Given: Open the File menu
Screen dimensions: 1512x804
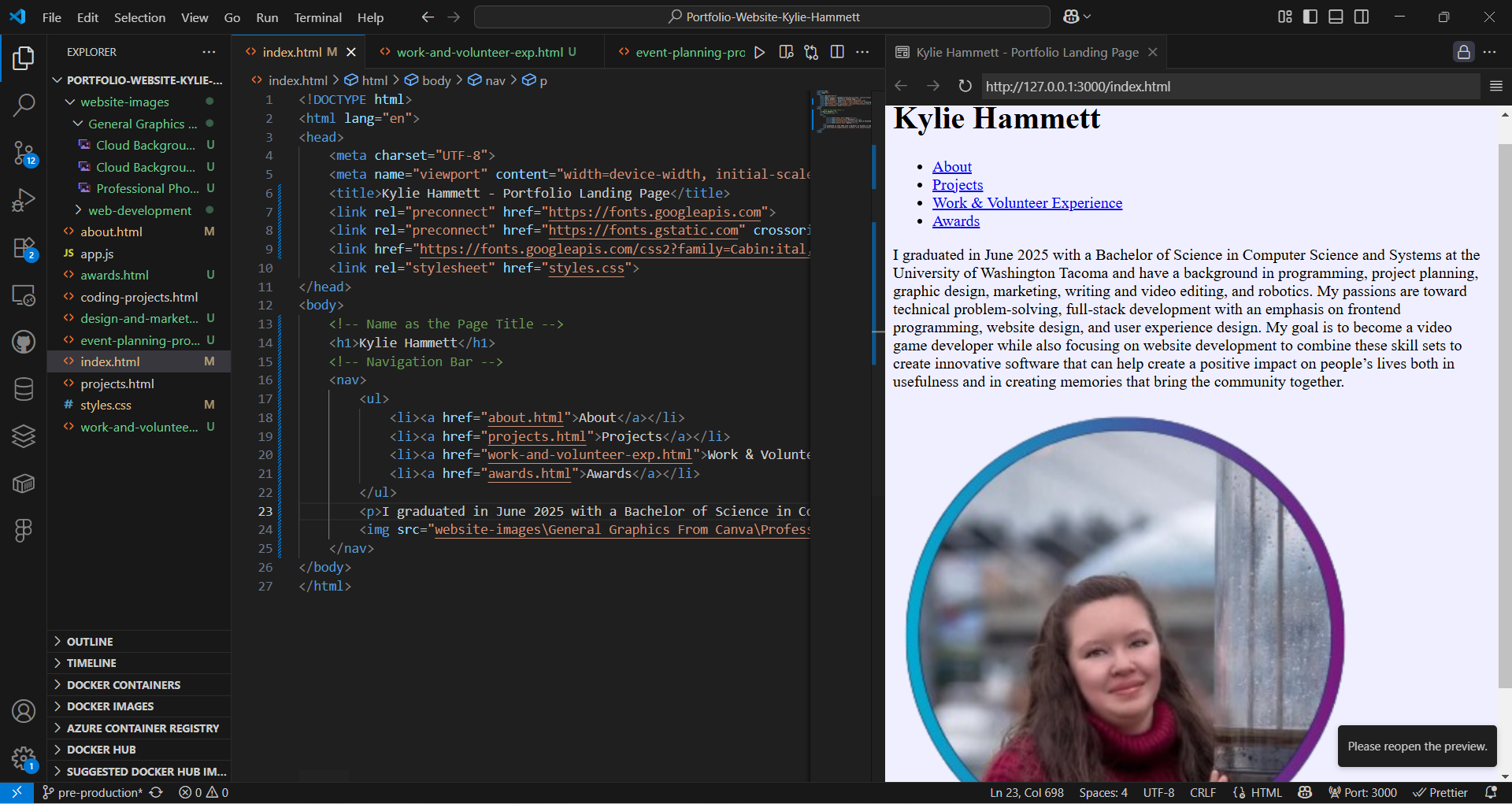Looking at the screenshot, I should tap(52, 17).
